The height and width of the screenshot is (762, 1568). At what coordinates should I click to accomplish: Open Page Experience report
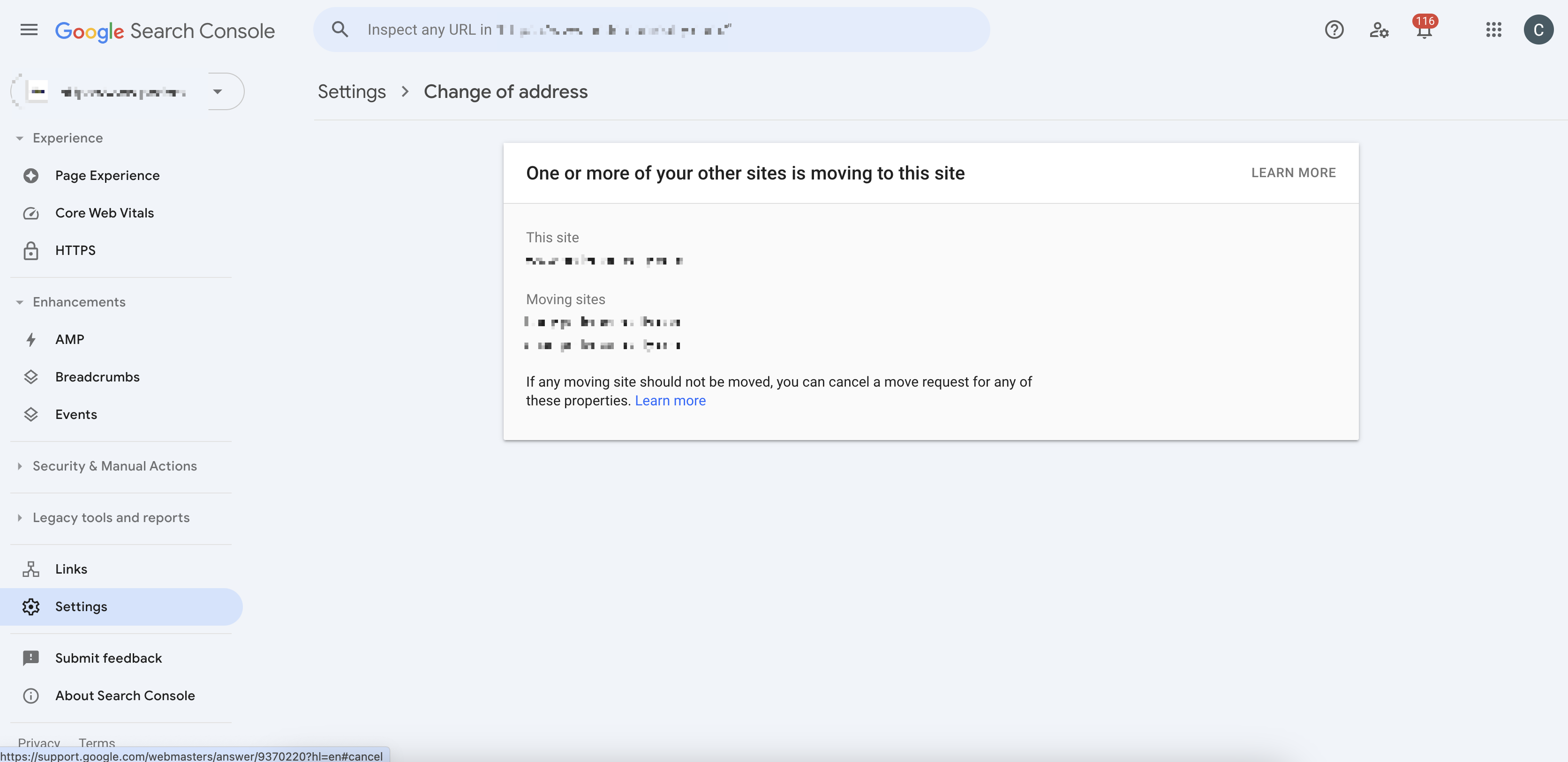pyautogui.click(x=107, y=176)
